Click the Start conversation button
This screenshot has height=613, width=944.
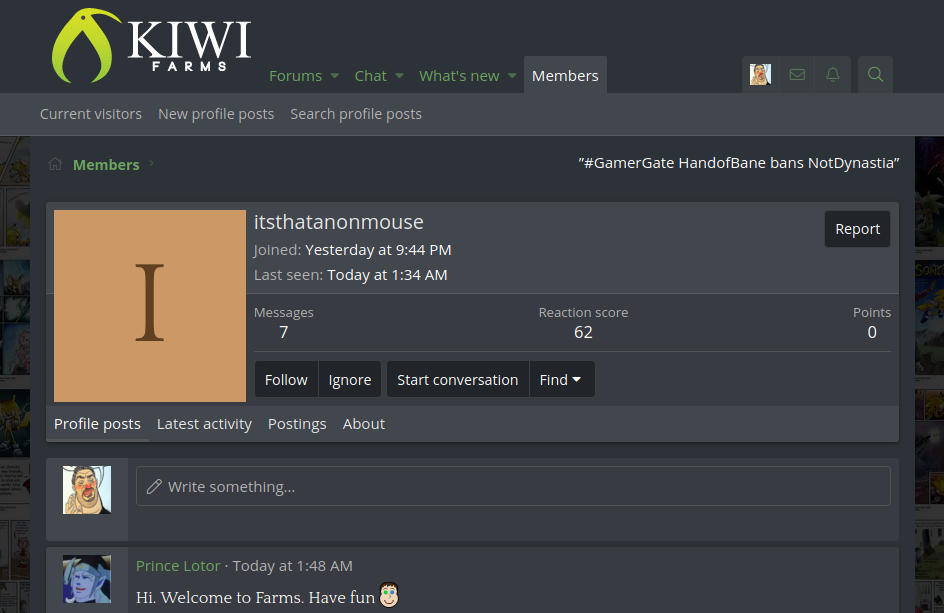coord(458,379)
